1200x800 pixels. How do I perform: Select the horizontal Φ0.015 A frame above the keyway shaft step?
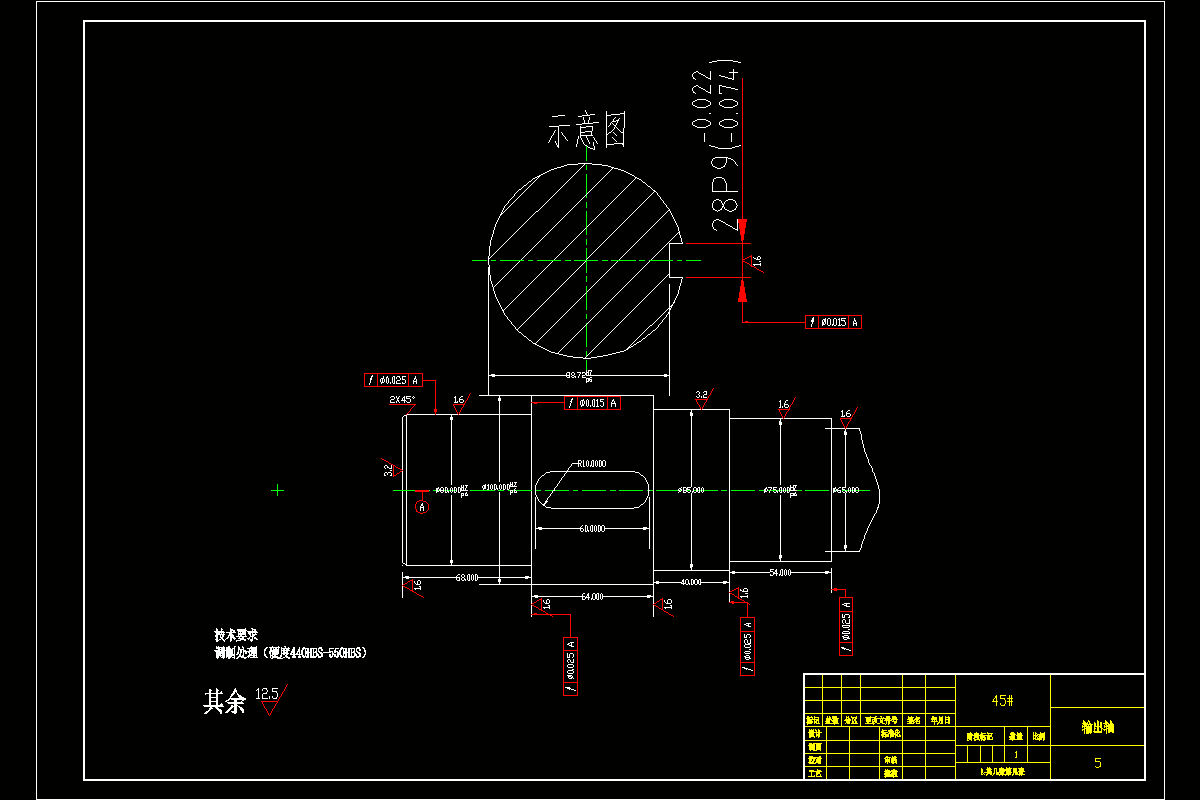coord(593,403)
